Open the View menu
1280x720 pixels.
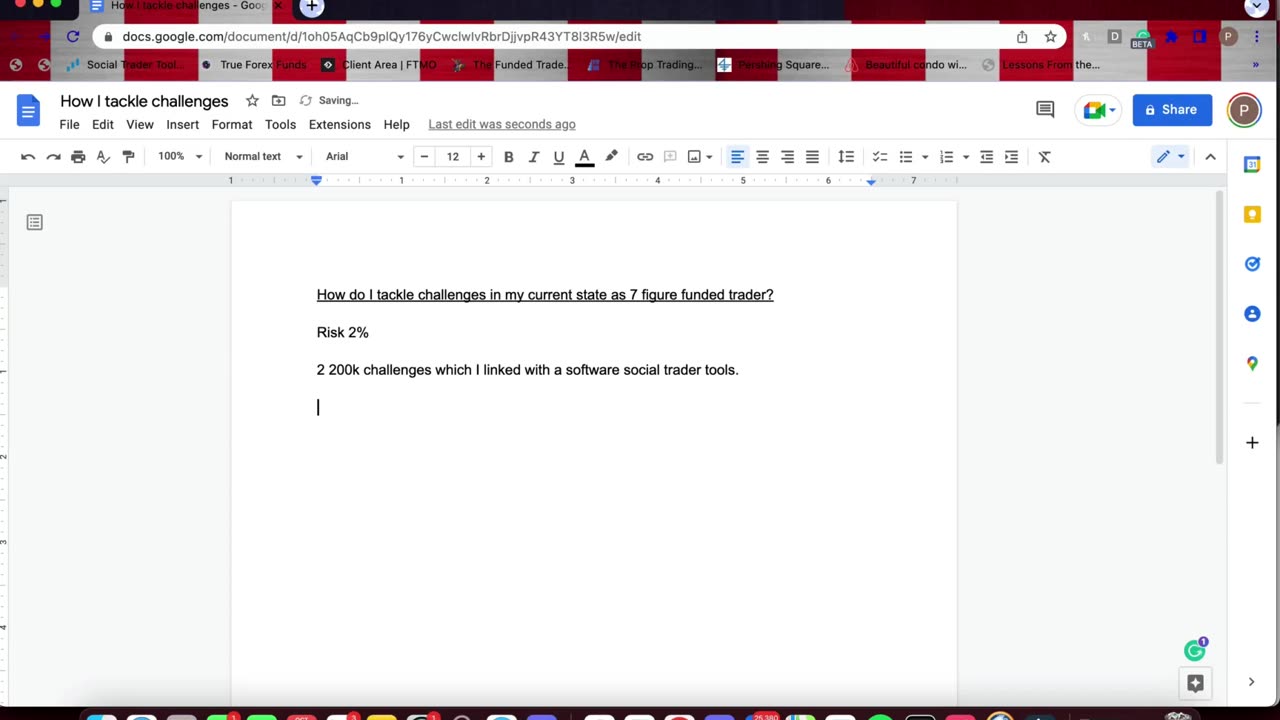click(140, 125)
